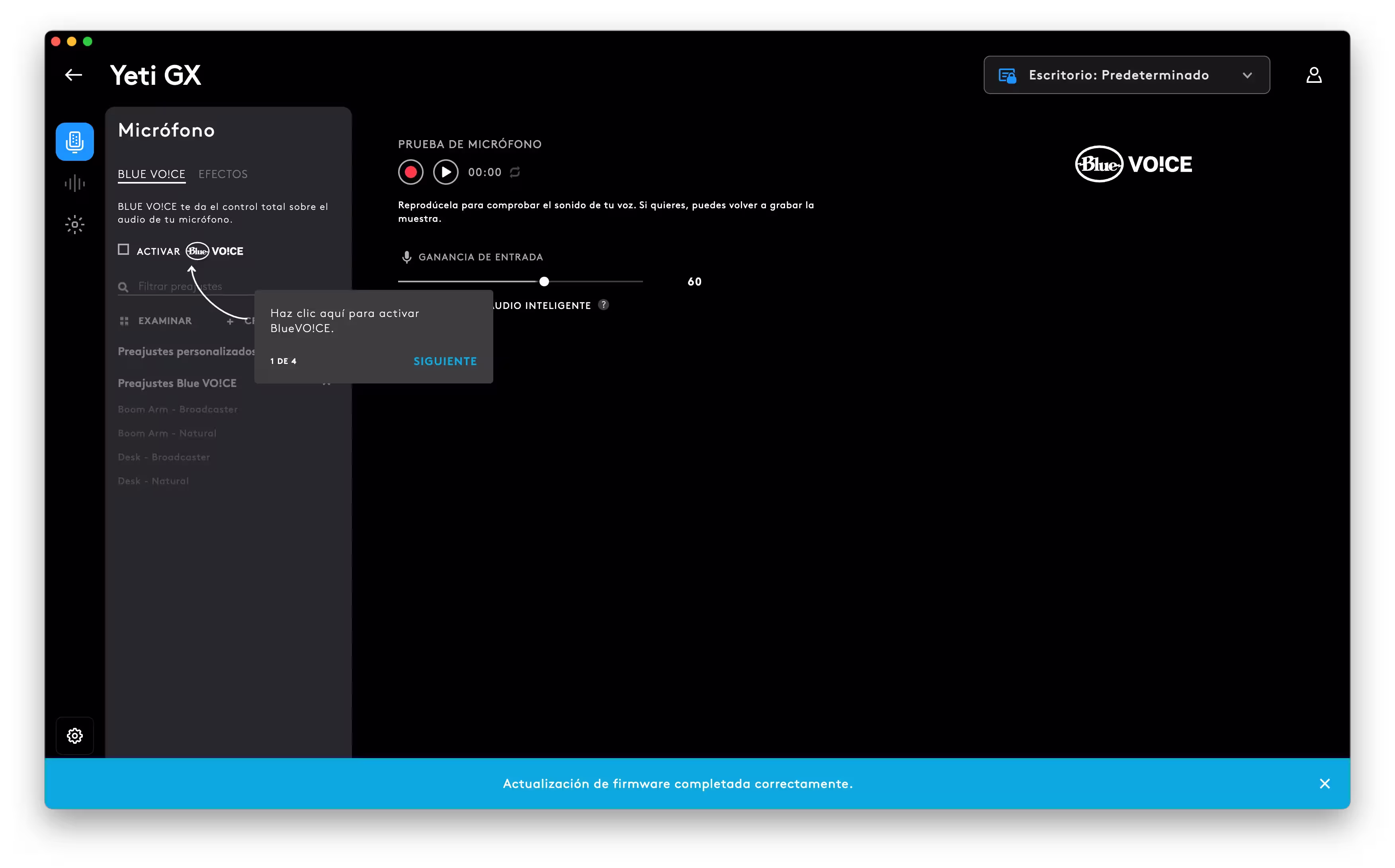The width and height of the screenshot is (1395, 868).
Task: Click the Yeti GX device title
Action: [156, 75]
